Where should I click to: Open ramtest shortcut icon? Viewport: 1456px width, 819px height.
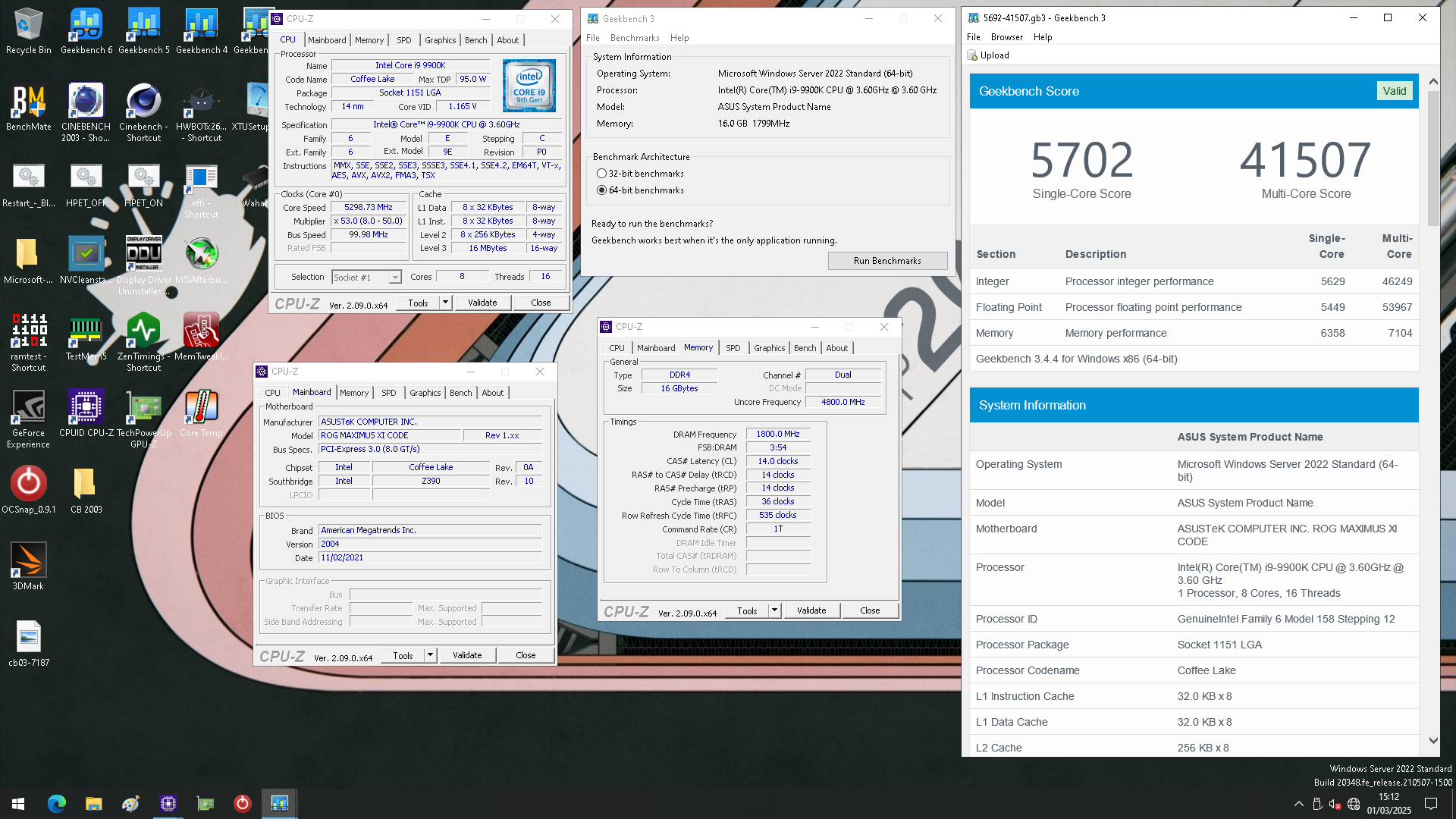[x=29, y=343]
